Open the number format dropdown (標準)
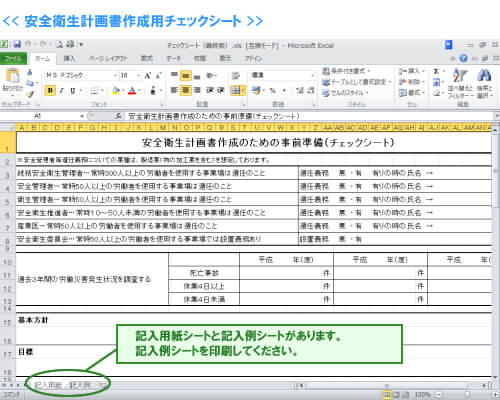This screenshot has width=500, height=400. [x=312, y=76]
